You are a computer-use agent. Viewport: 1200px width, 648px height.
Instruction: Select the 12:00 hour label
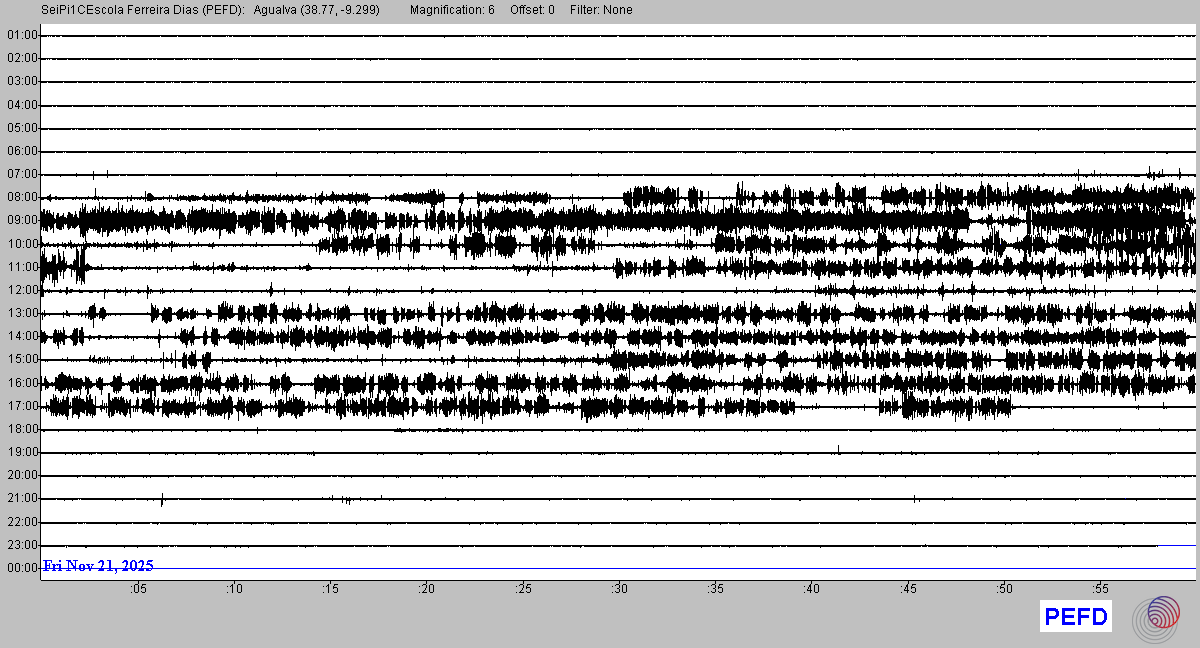click(x=22, y=291)
